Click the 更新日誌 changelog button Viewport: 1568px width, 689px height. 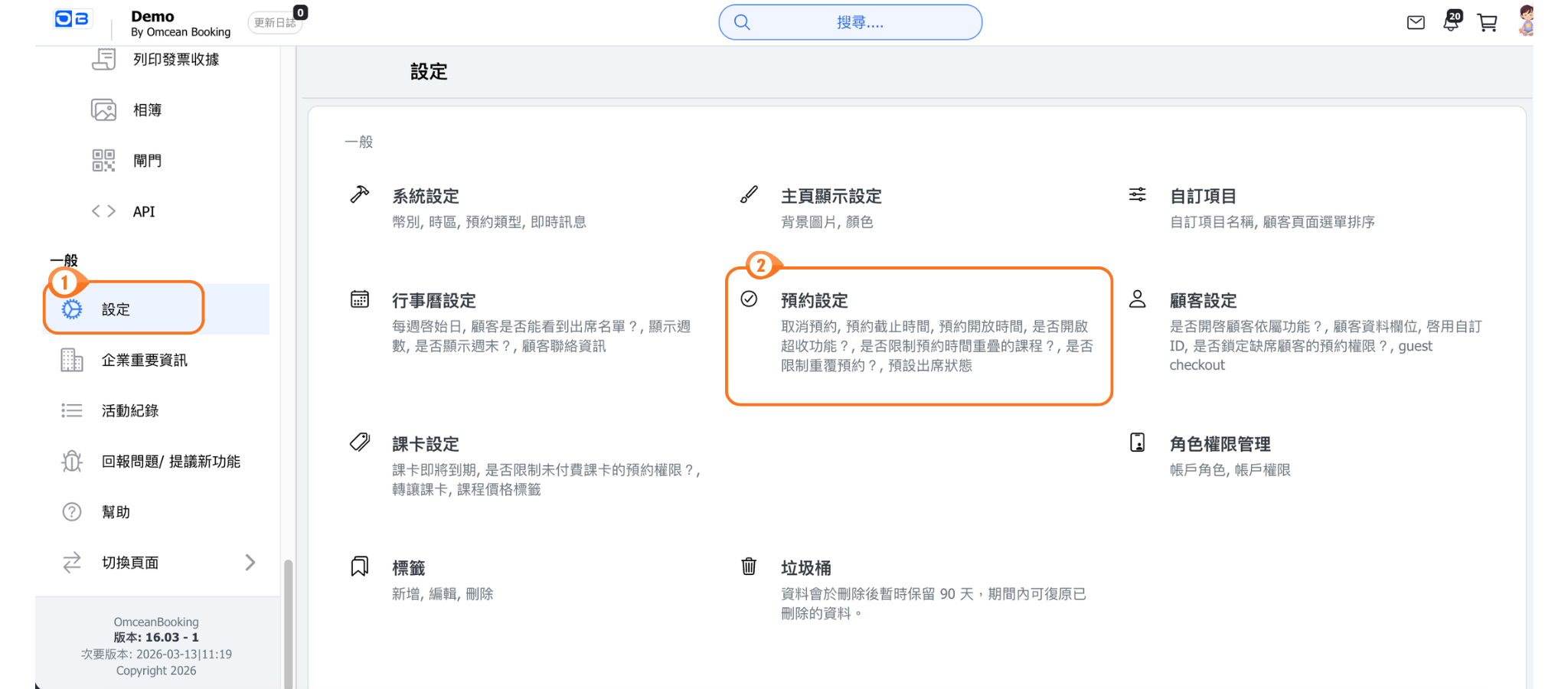(274, 23)
